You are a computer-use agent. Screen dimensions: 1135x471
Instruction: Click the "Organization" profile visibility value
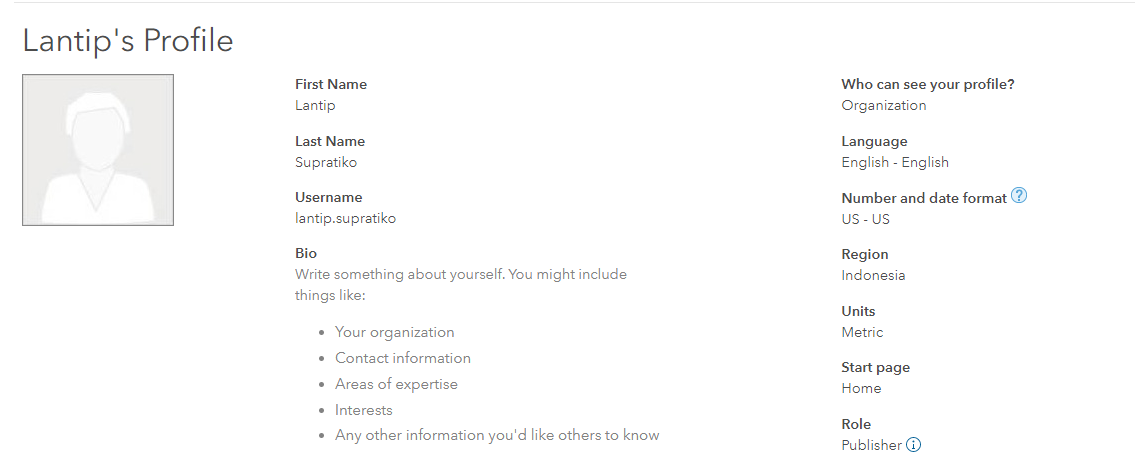pos(884,105)
